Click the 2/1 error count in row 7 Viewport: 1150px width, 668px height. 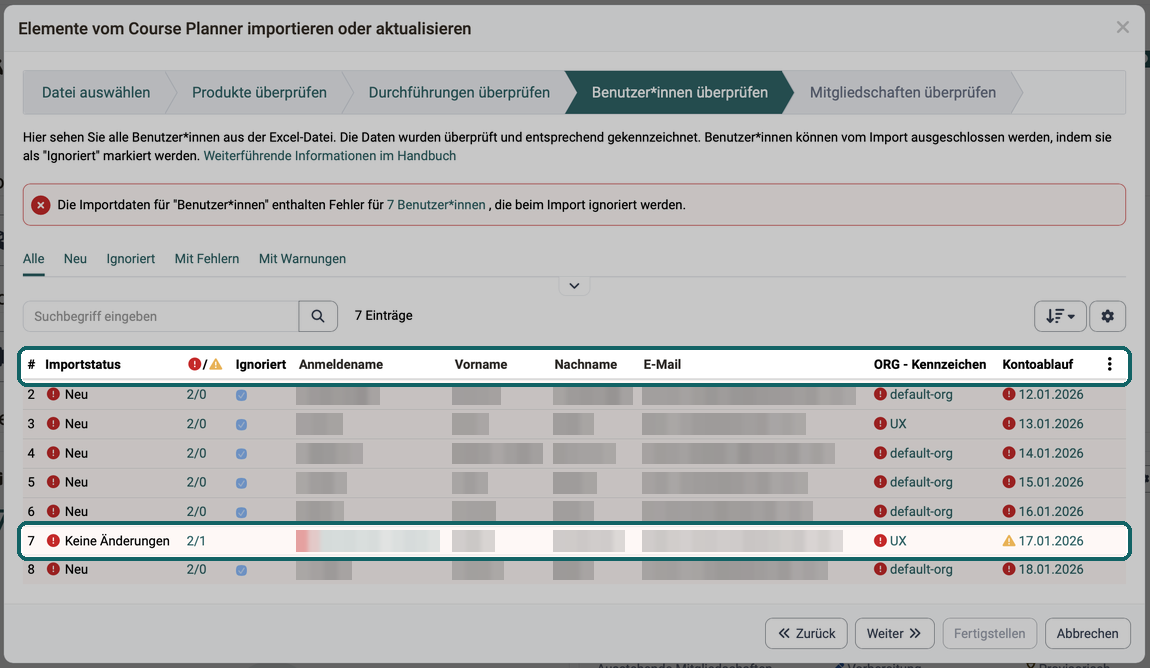pyautogui.click(x=196, y=541)
